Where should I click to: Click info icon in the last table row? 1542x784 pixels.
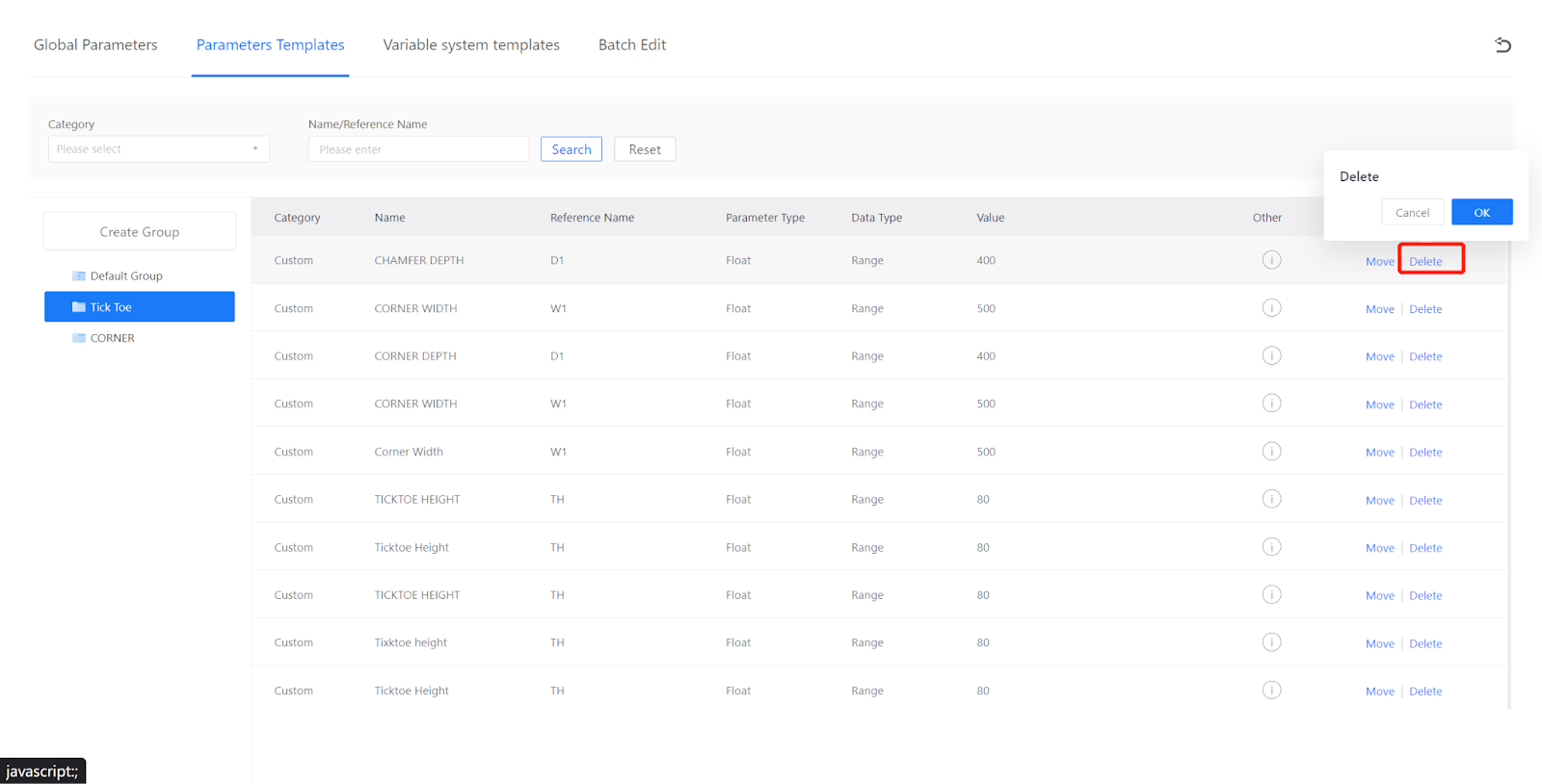1271,691
